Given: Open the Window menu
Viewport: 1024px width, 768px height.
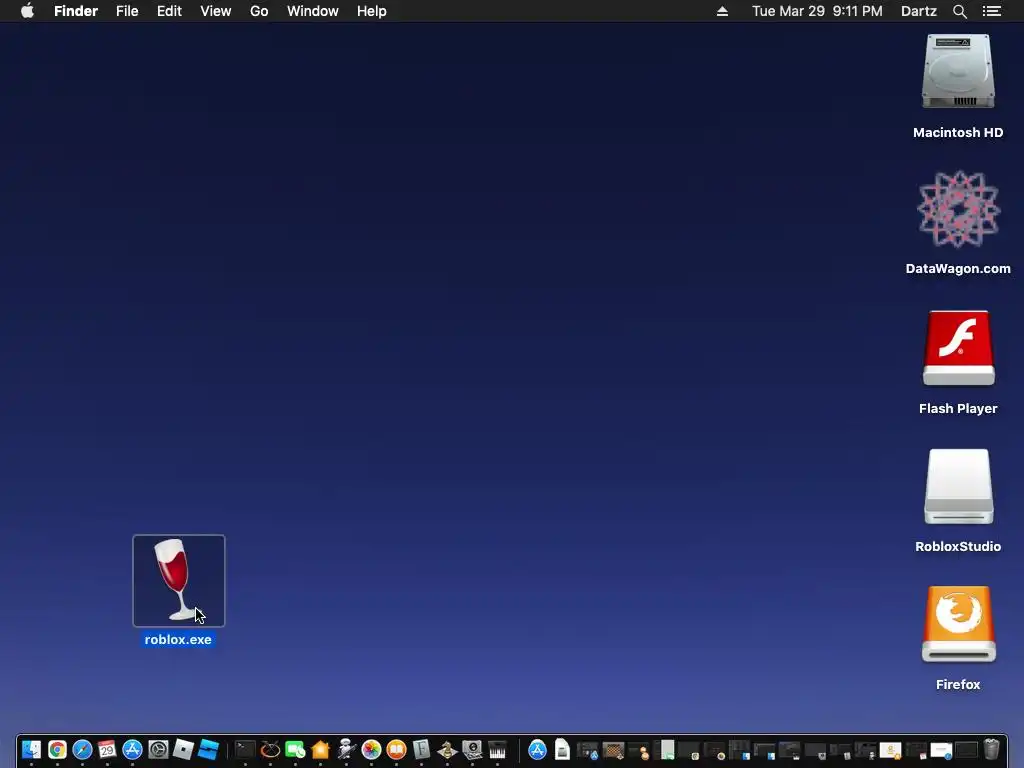Looking at the screenshot, I should pos(312,11).
